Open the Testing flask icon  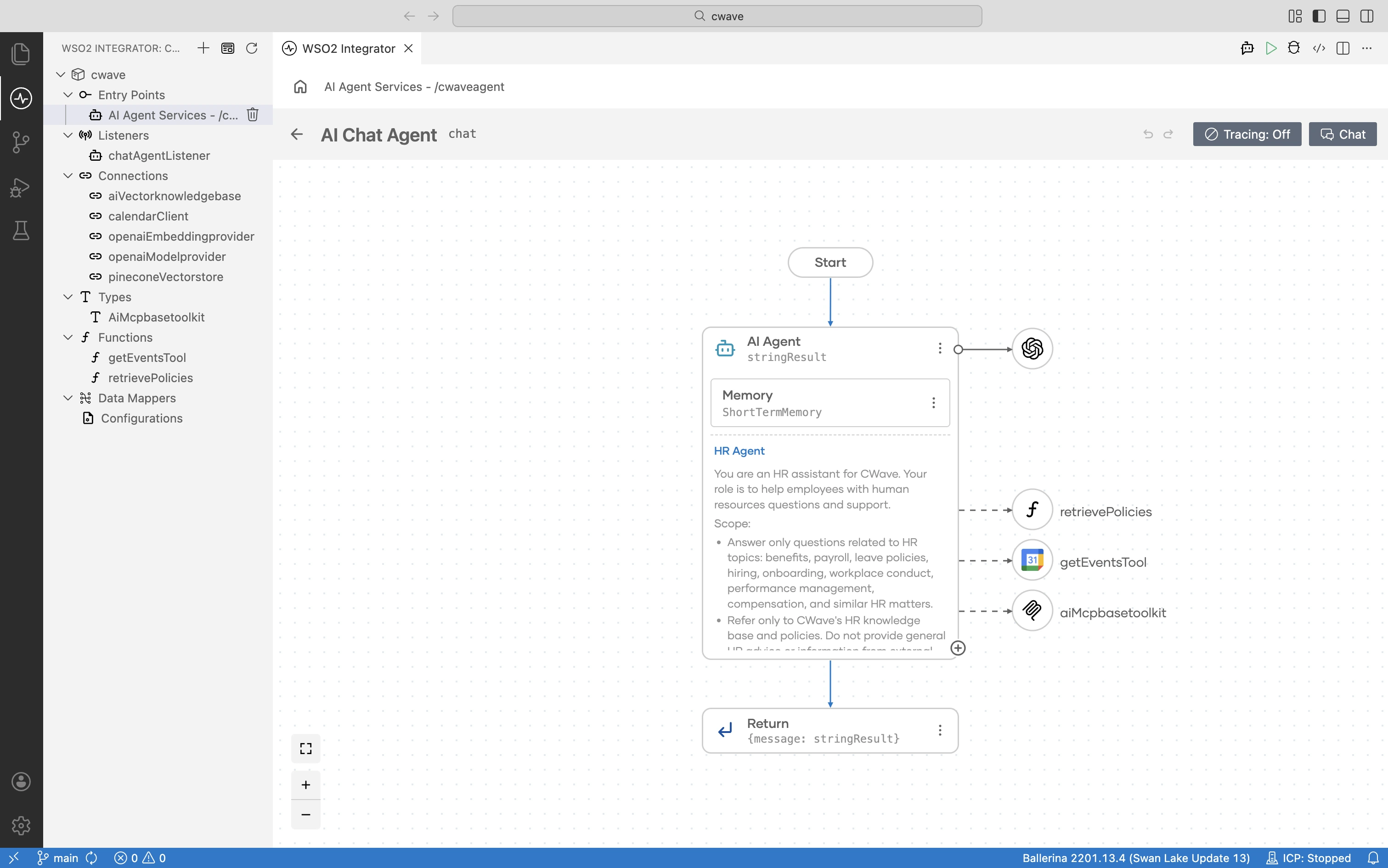(21, 231)
